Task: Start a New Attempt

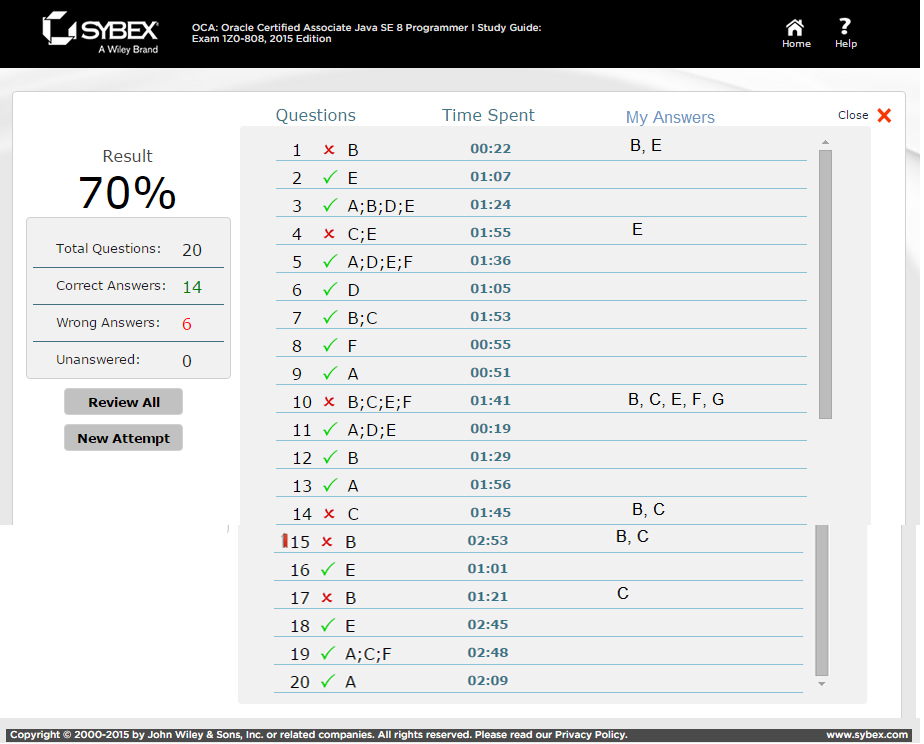Action: point(123,438)
